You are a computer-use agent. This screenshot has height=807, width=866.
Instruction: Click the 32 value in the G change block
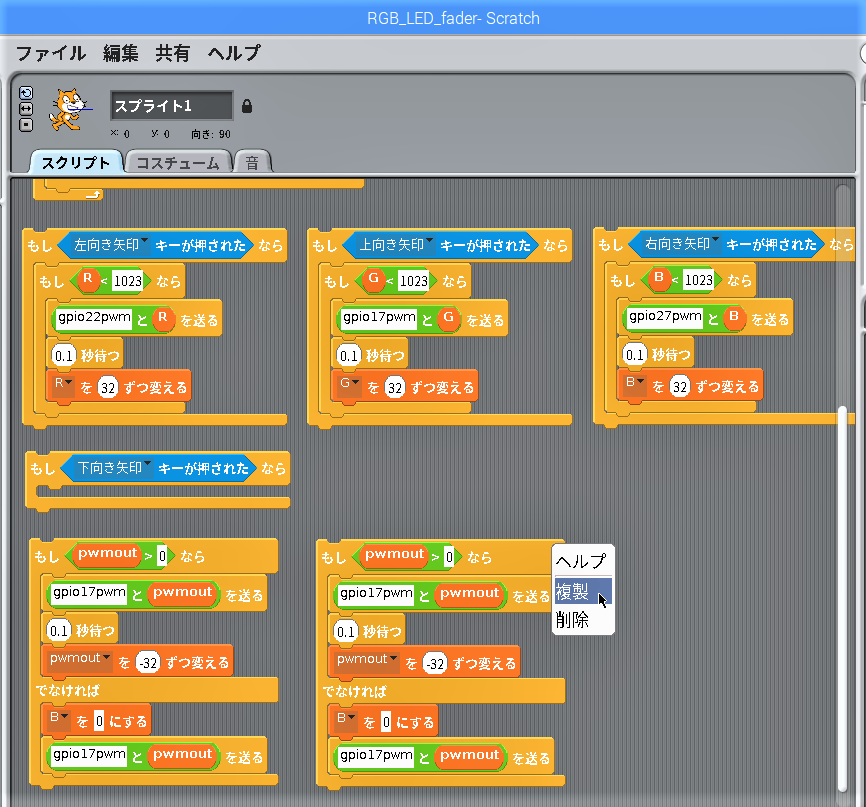tap(395, 388)
